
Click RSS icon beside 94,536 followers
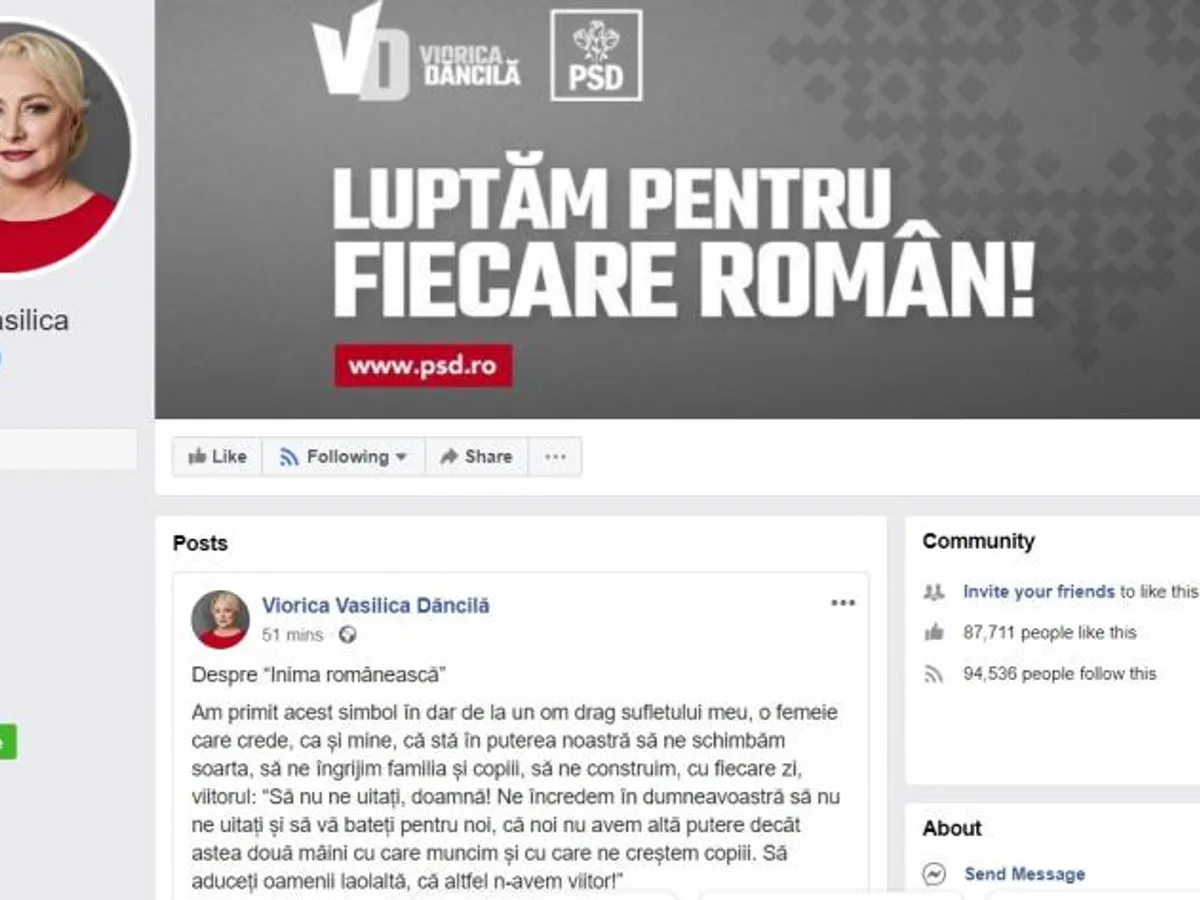point(934,674)
